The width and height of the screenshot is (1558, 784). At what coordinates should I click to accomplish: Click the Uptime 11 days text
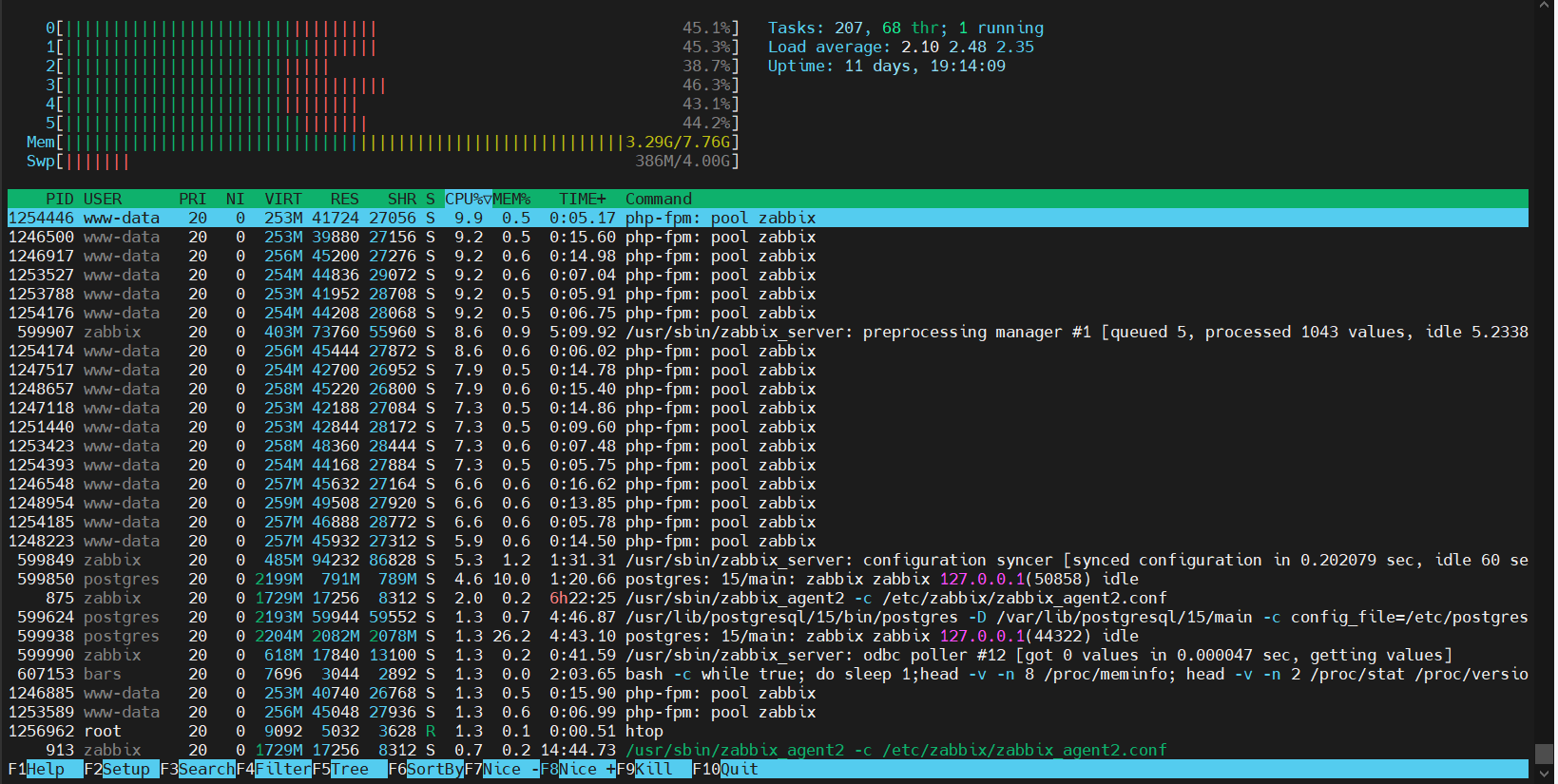coord(887,66)
